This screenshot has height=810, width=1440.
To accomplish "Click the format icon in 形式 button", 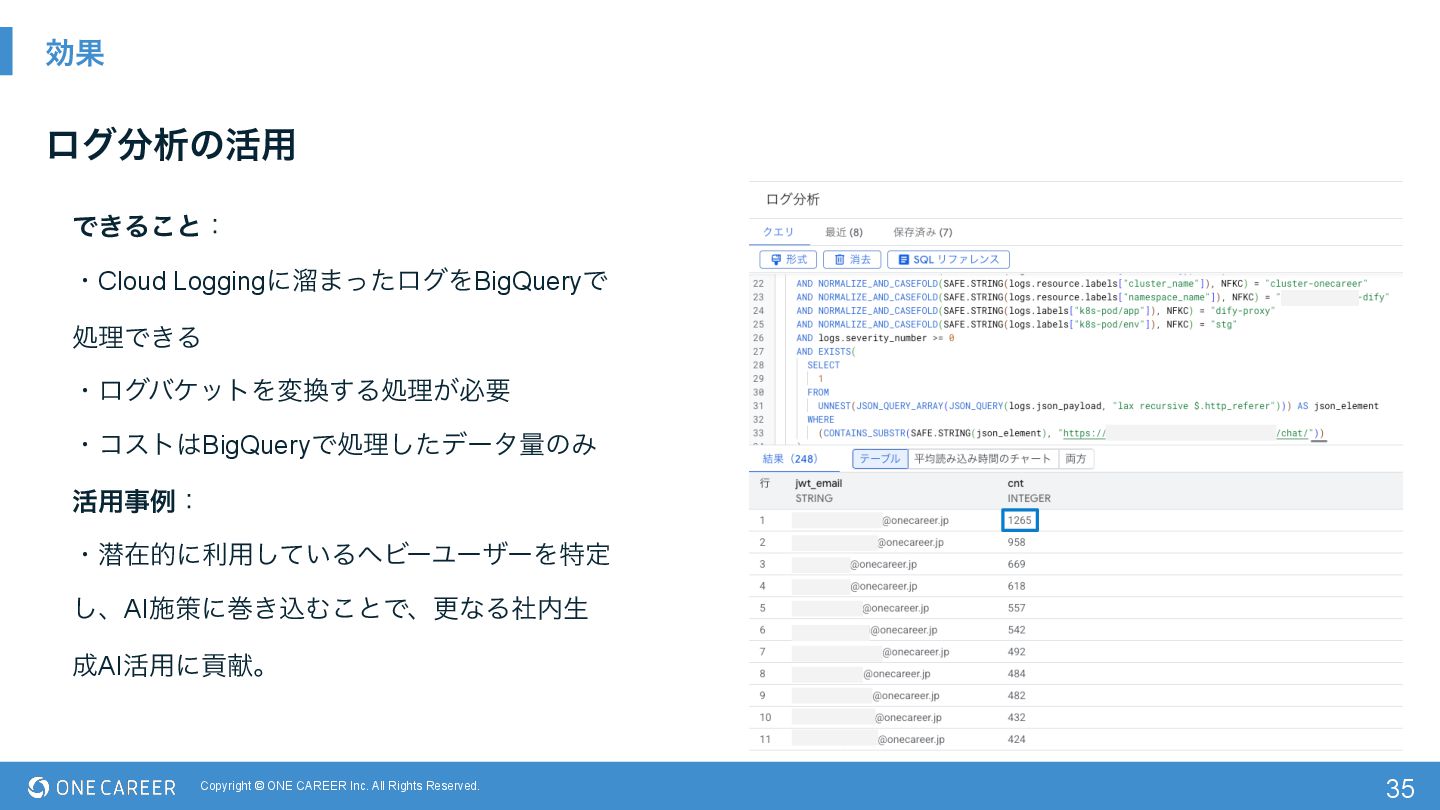I will point(775,259).
